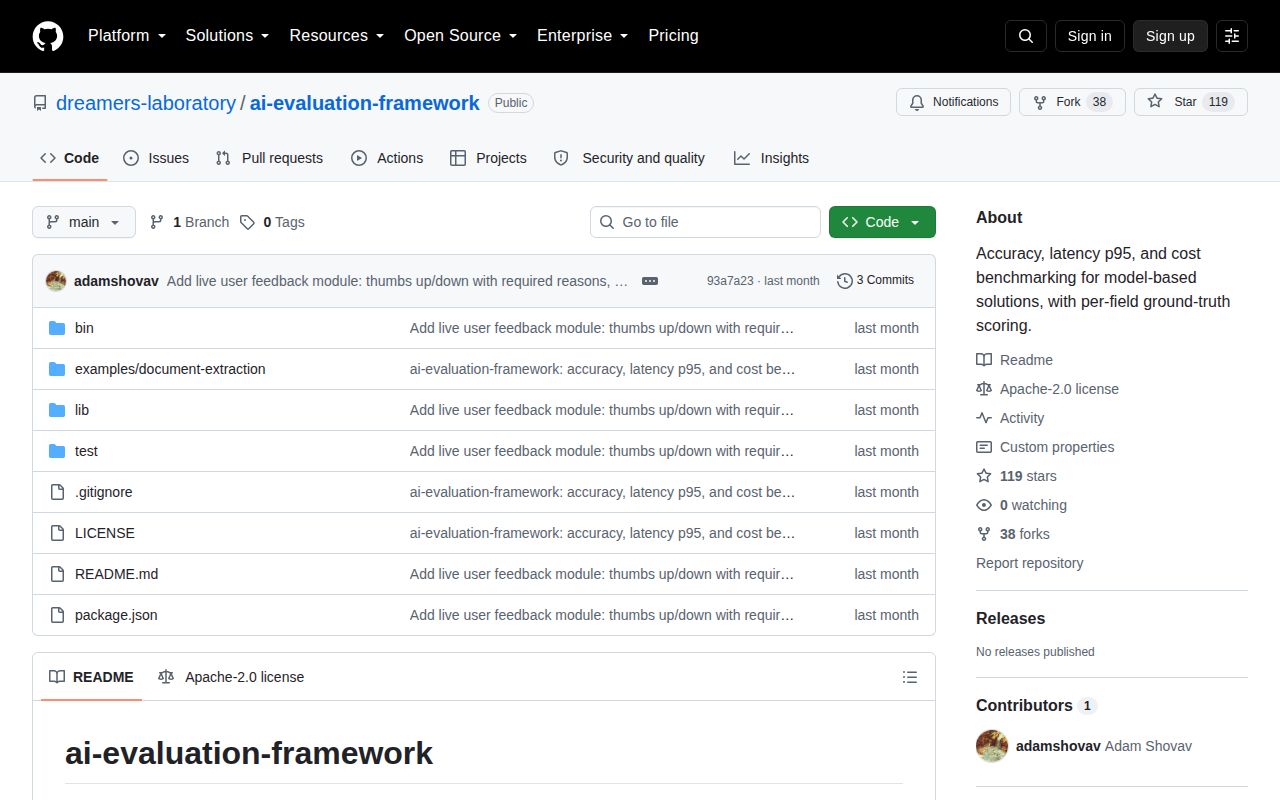This screenshot has height=800, width=1280.
Task: Select the README tab in file viewer
Action: point(91,677)
